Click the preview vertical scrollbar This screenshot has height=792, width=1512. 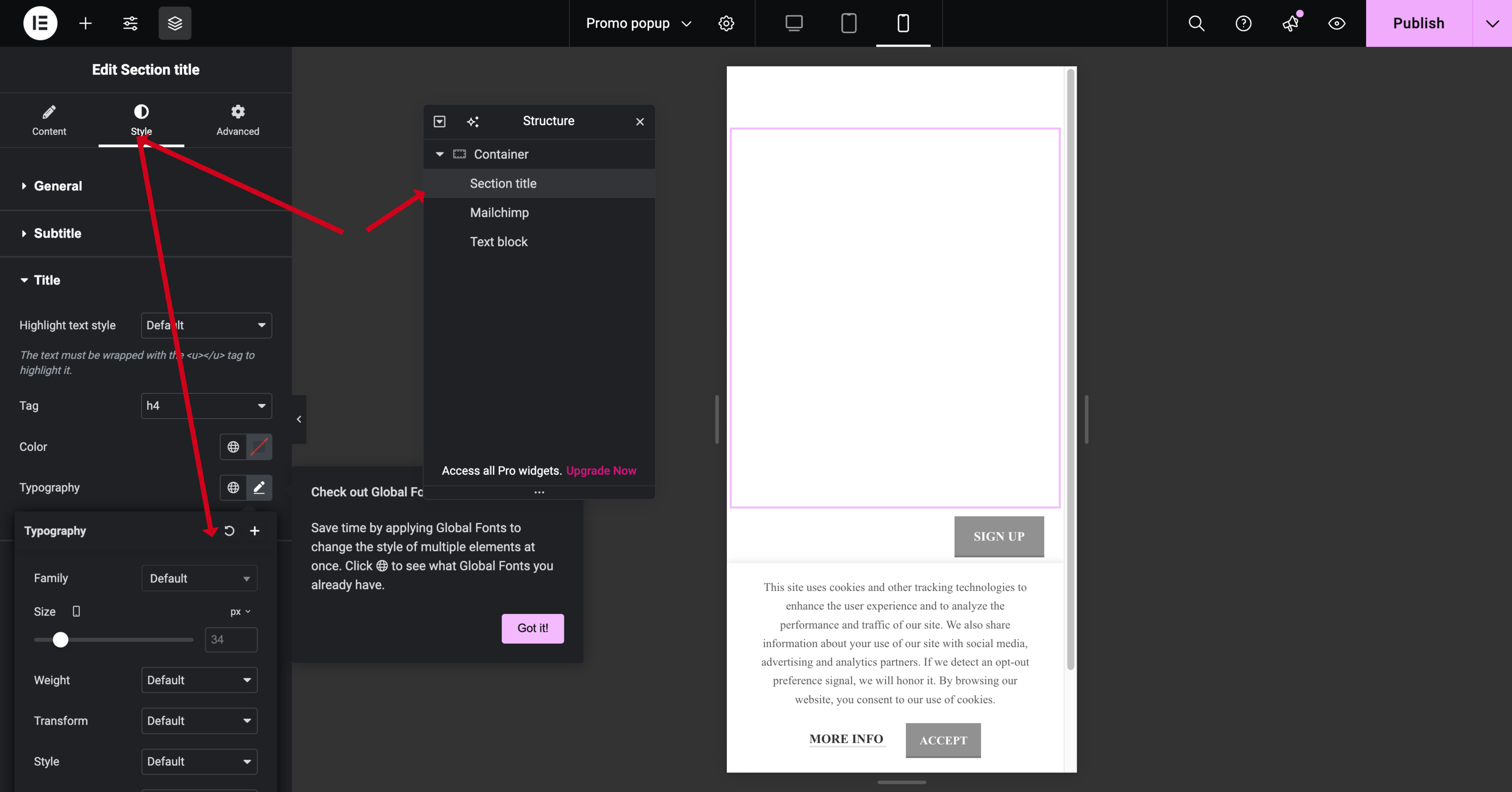pos(1071,370)
